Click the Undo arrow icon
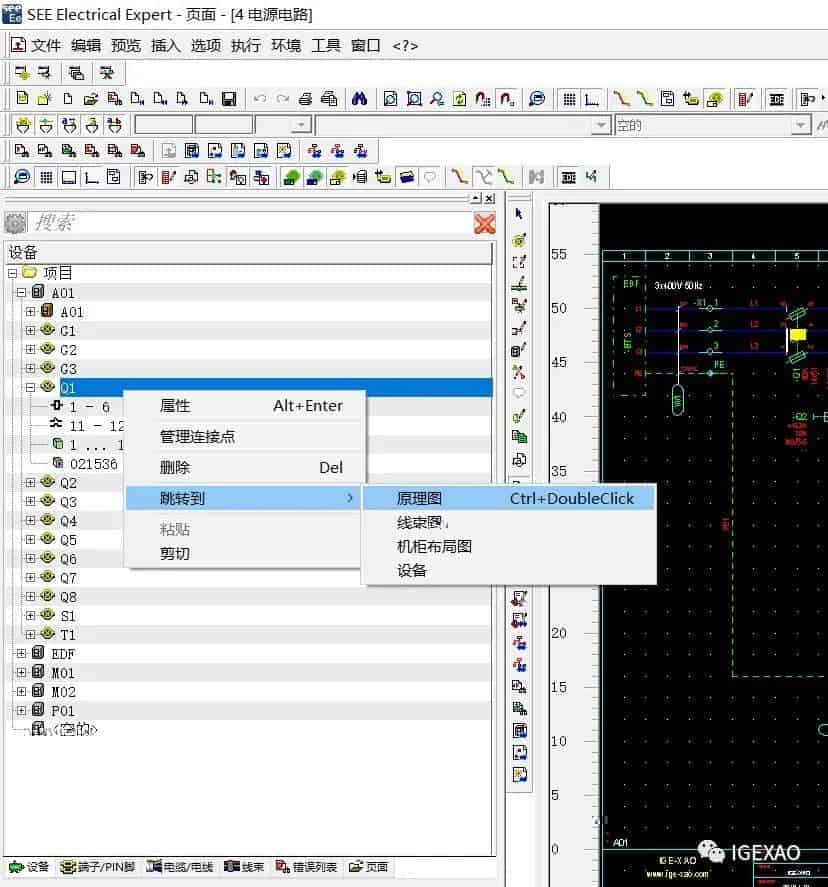Viewport: 828px width, 887px height. [260, 99]
